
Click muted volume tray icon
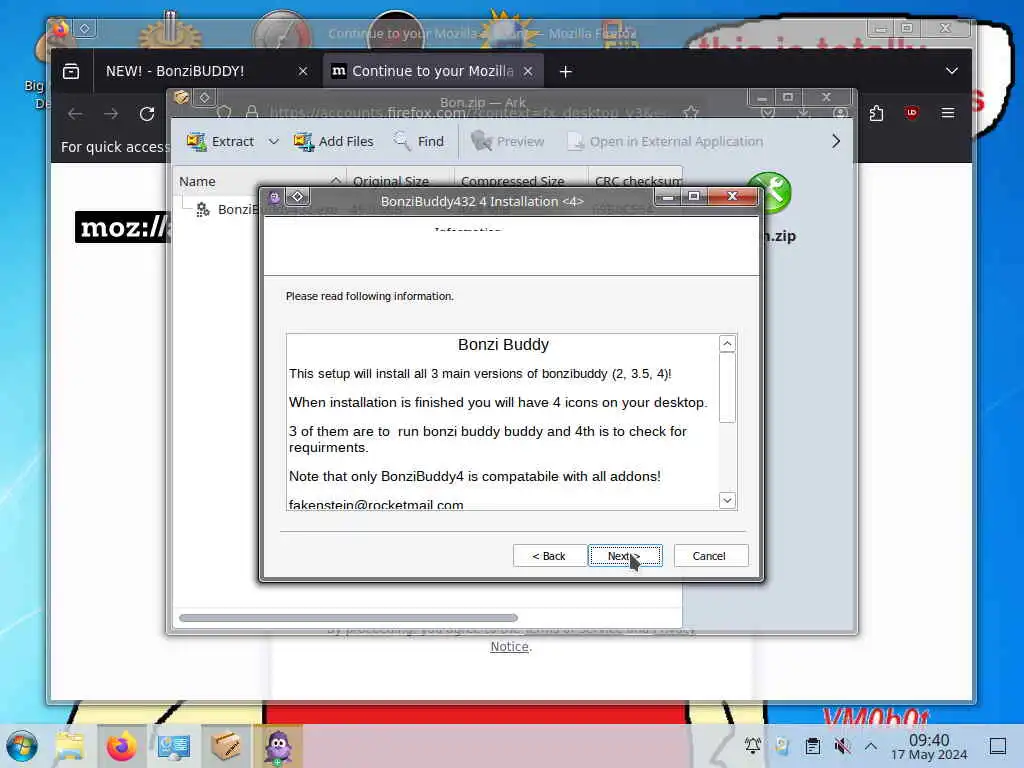point(842,745)
